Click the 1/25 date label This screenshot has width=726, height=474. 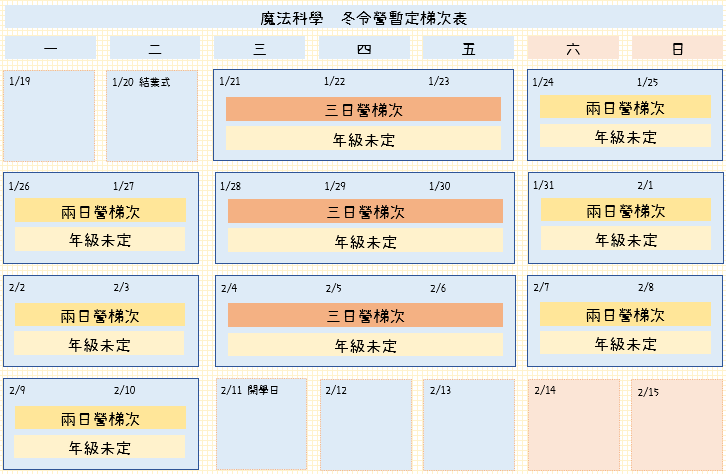click(647, 82)
